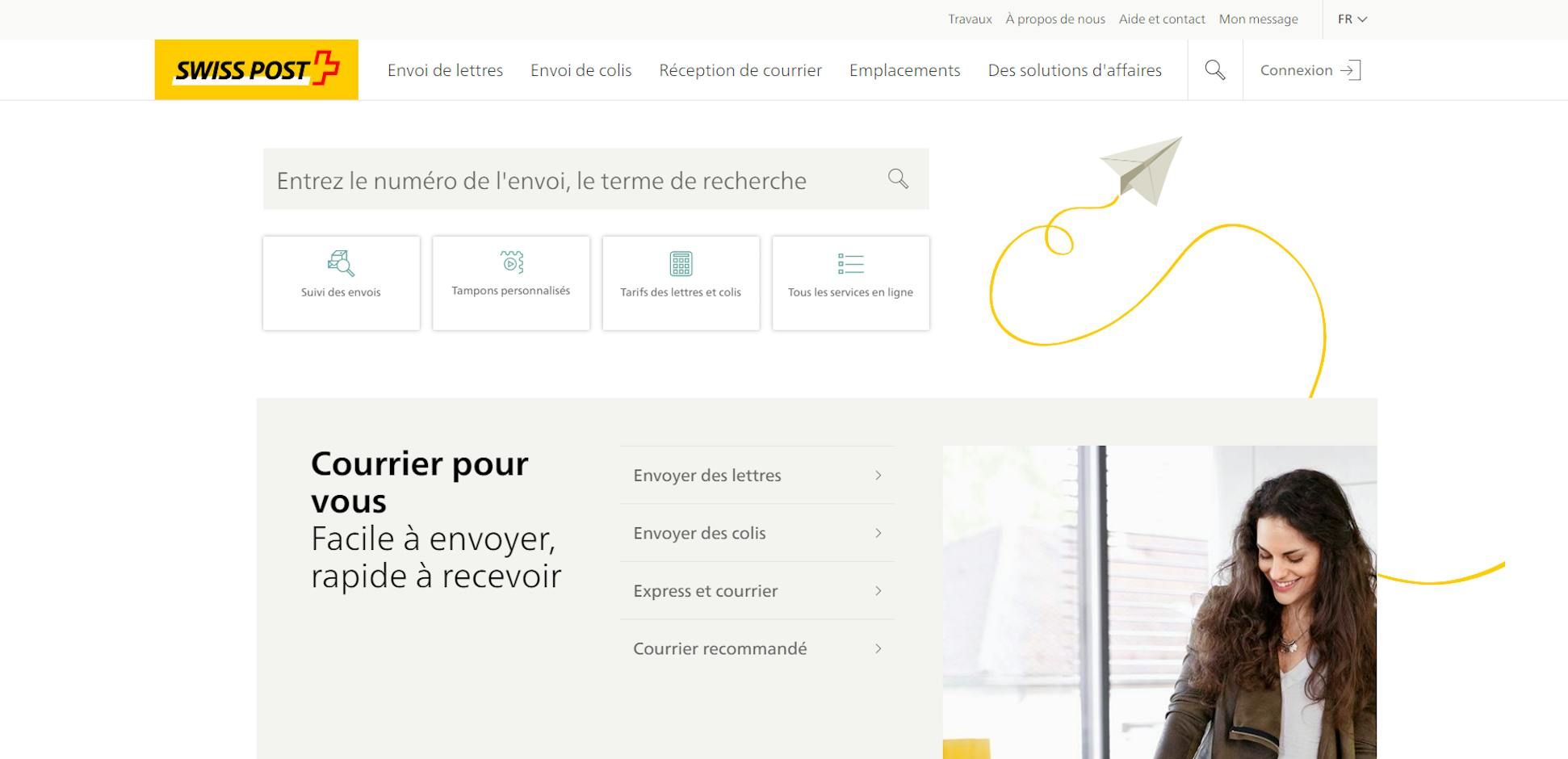Screen dimensions: 1568x759
Task: Open search via header magnifier icon
Action: [1214, 70]
